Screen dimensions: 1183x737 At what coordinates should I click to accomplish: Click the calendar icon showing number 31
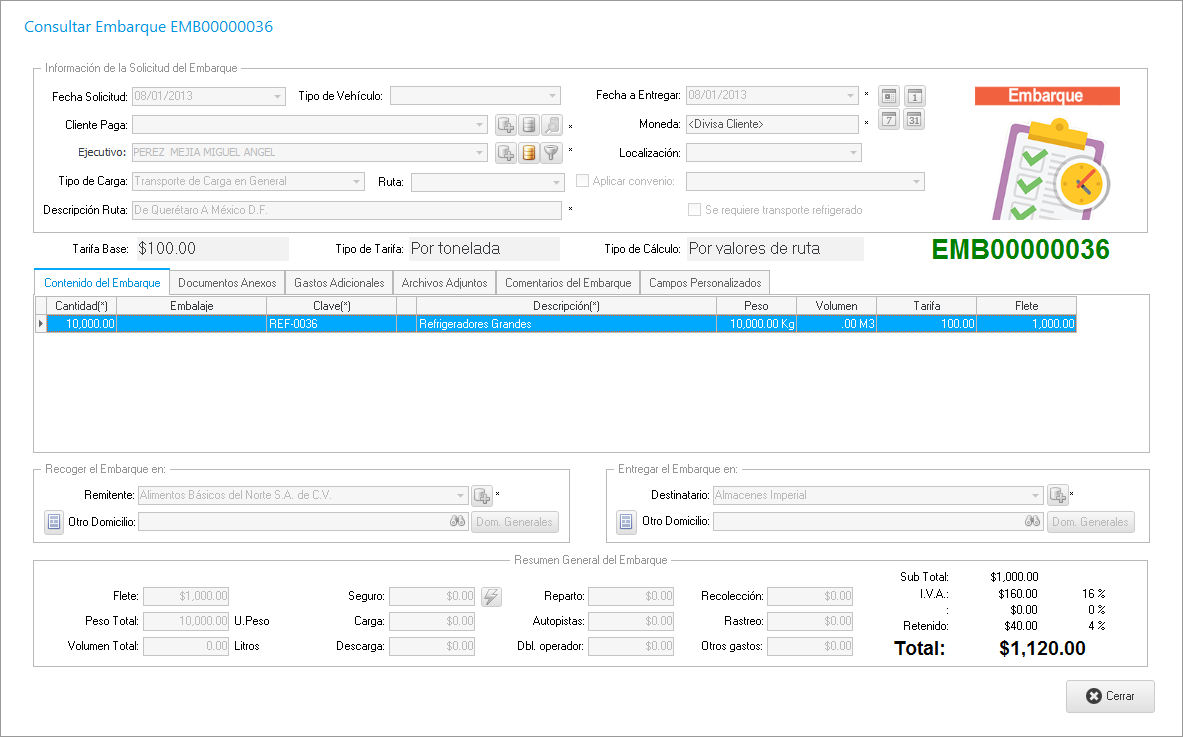pyautogui.click(x=914, y=120)
